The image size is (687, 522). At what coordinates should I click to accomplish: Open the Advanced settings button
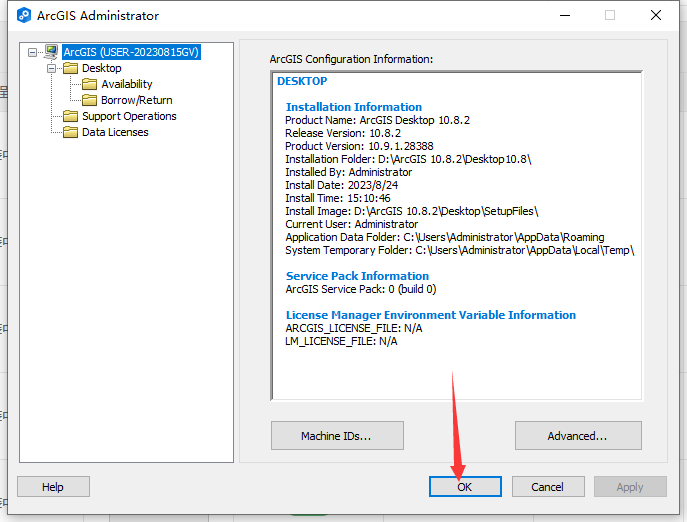coord(578,436)
